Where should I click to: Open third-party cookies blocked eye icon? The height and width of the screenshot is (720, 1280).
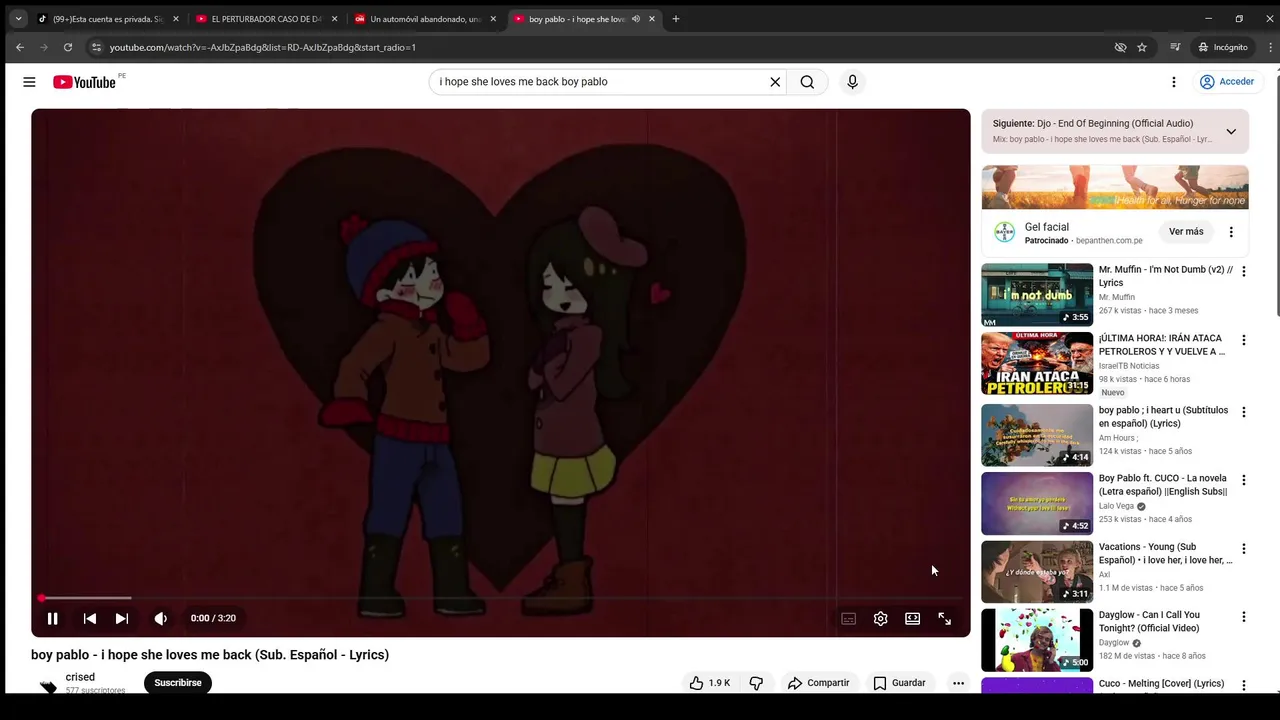click(x=1120, y=47)
